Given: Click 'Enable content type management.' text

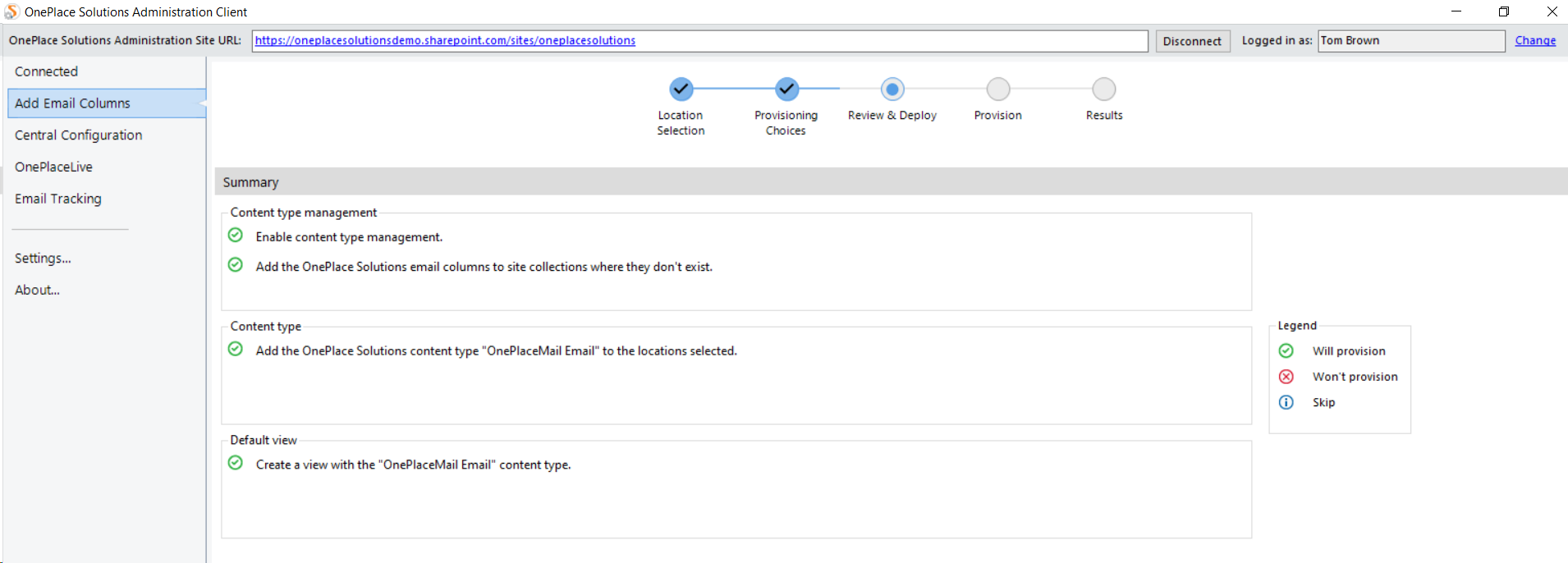Looking at the screenshot, I should (349, 237).
